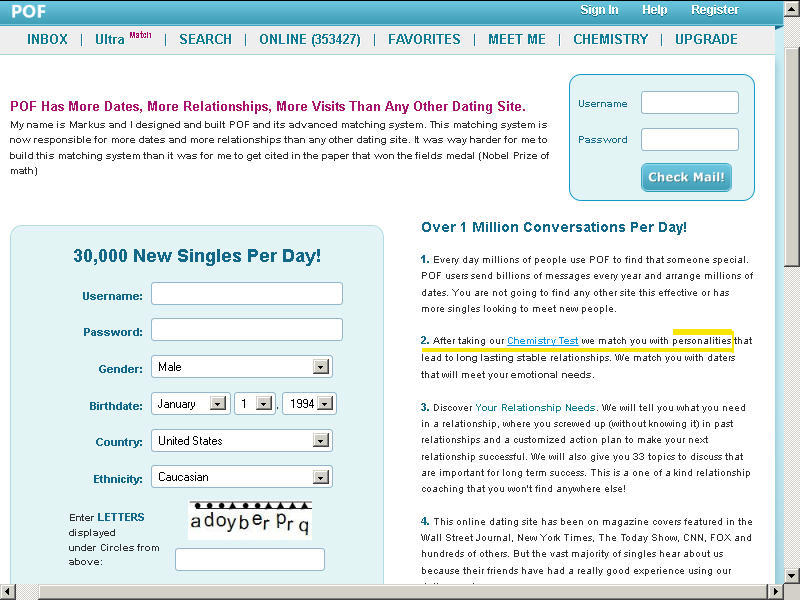This screenshot has width=800, height=600.
Task: Focus the login Username field
Action: (x=690, y=103)
